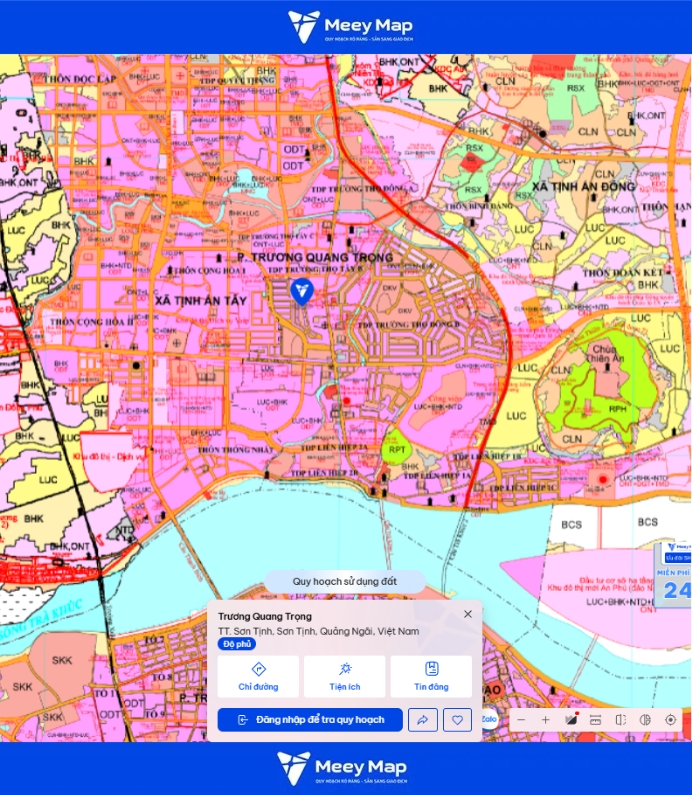Click the P. TRƯƠNG QUANG TRỌNG map label
Viewport: 692px width, 795px height.
[315, 257]
